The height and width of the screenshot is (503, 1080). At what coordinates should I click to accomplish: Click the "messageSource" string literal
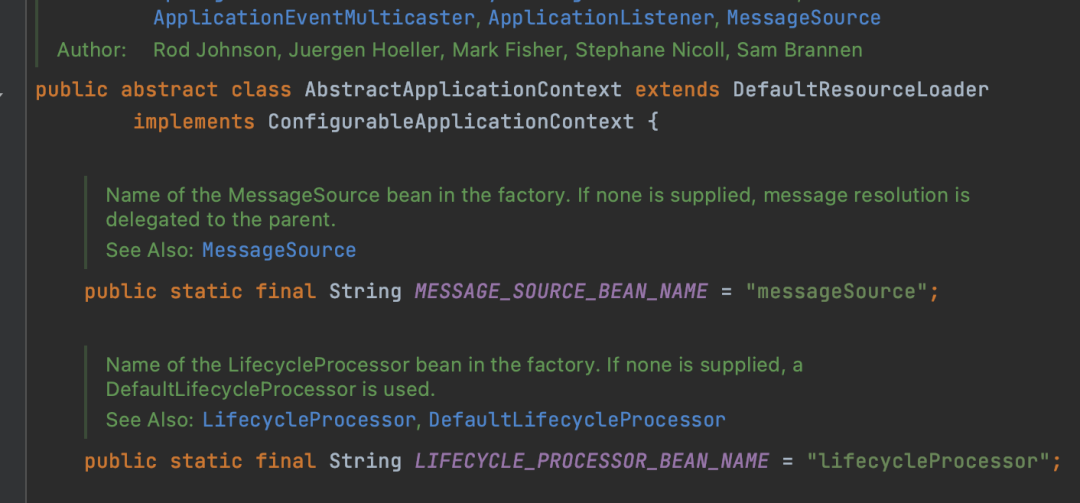coord(837,291)
